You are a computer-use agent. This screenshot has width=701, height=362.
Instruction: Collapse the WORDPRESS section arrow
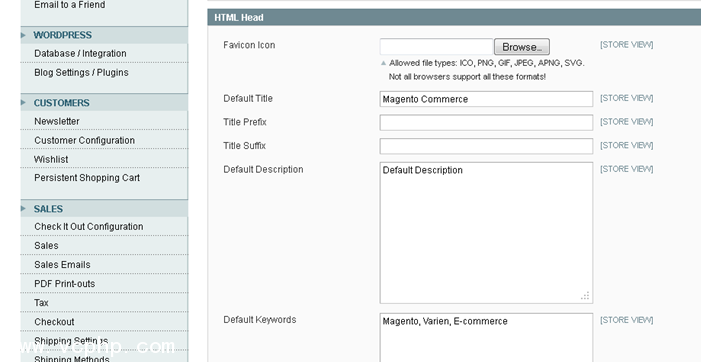click(23, 35)
